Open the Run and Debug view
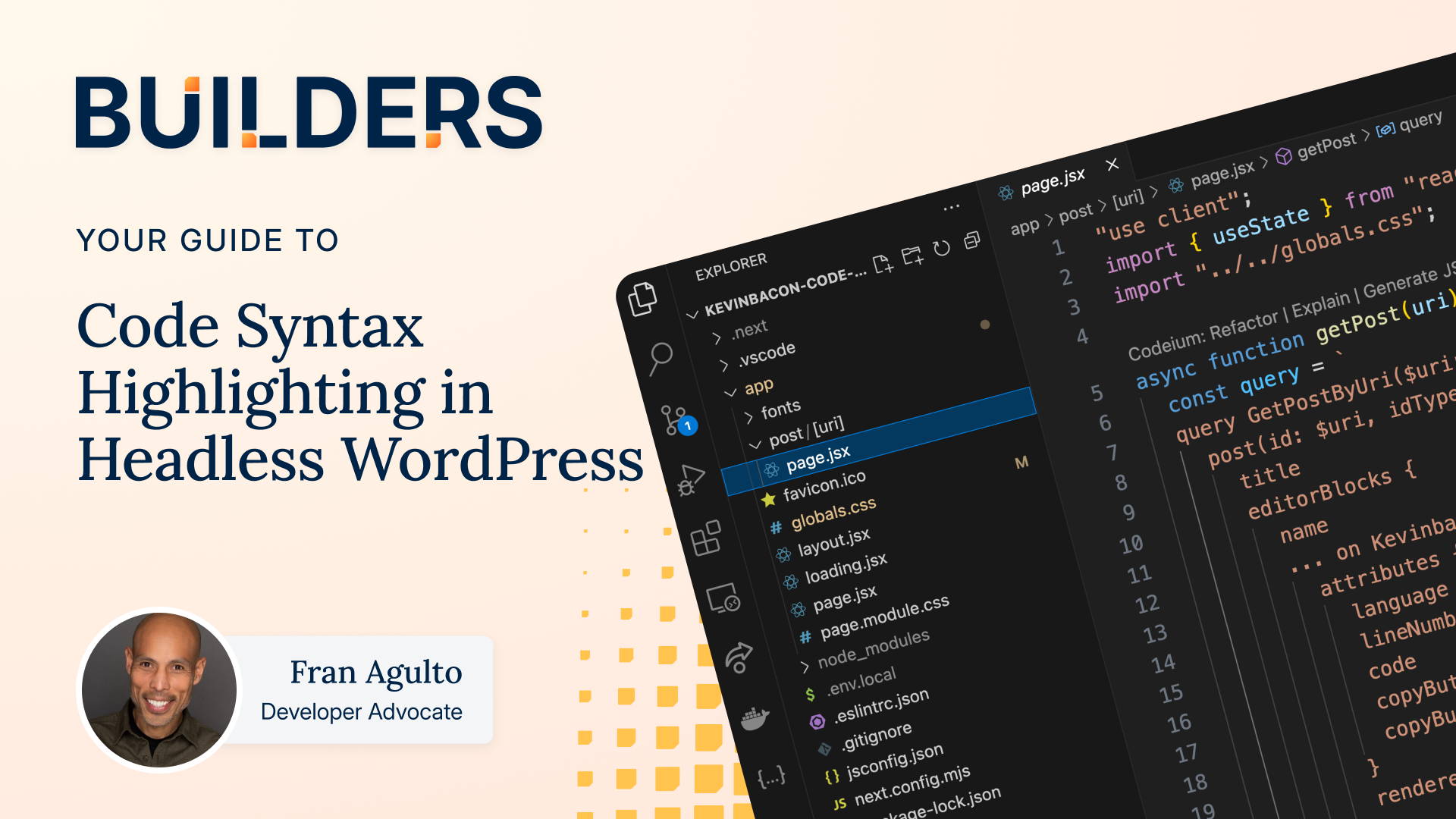The width and height of the screenshot is (1456, 819). pyautogui.click(x=692, y=479)
